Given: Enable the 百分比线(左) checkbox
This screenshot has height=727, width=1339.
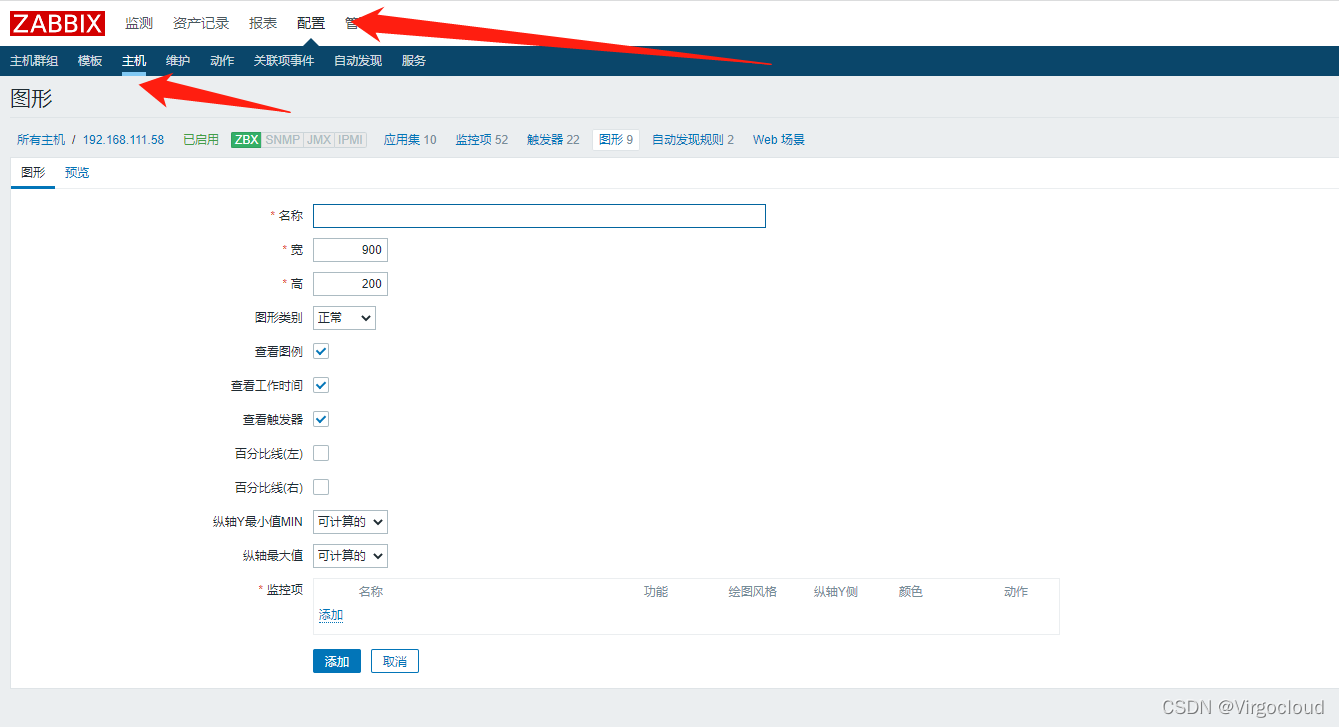Looking at the screenshot, I should click(x=321, y=453).
